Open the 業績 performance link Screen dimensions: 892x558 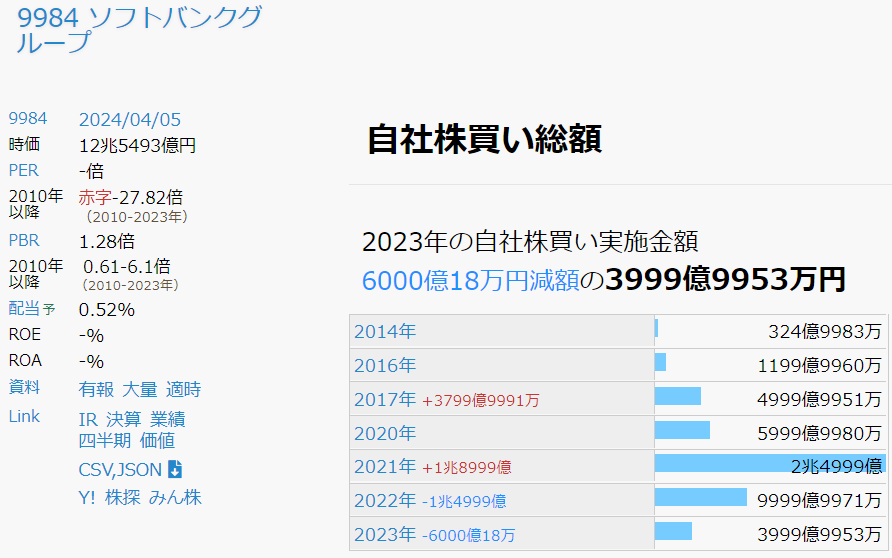[x=168, y=419]
